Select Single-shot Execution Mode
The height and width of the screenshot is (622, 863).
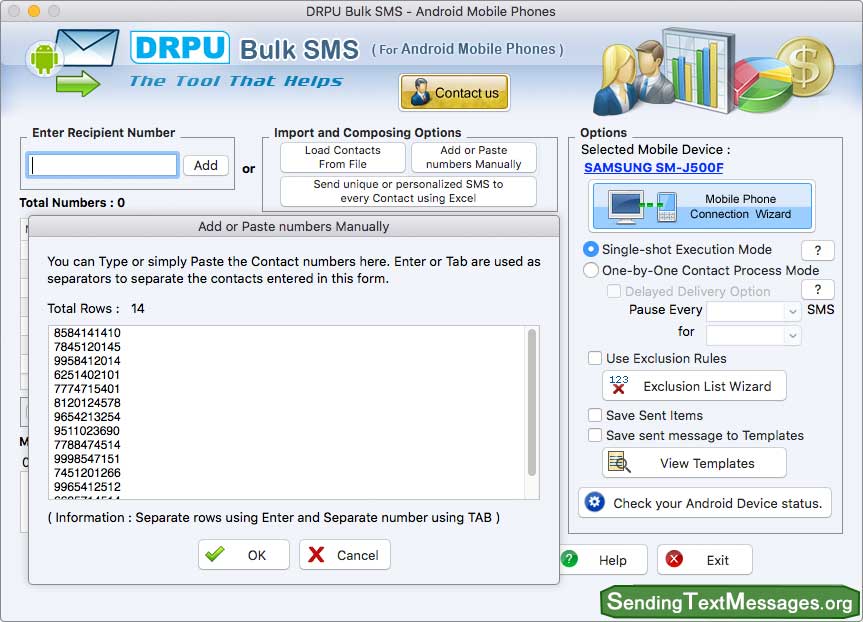591,249
